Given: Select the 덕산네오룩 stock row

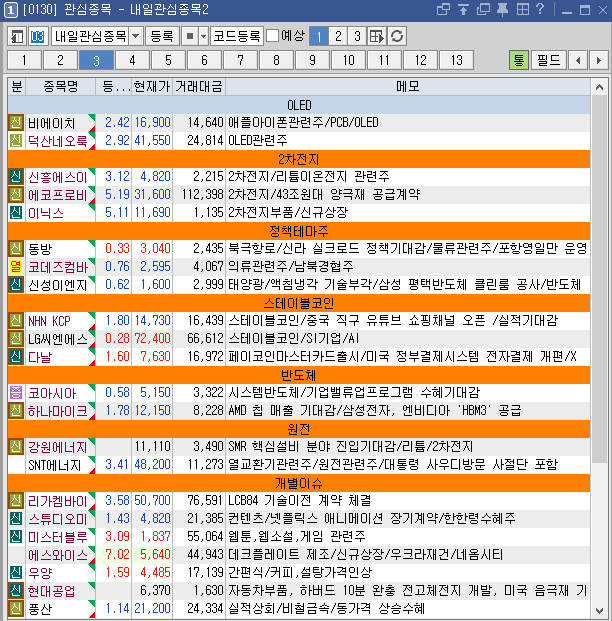Looking at the screenshot, I should coord(299,141).
